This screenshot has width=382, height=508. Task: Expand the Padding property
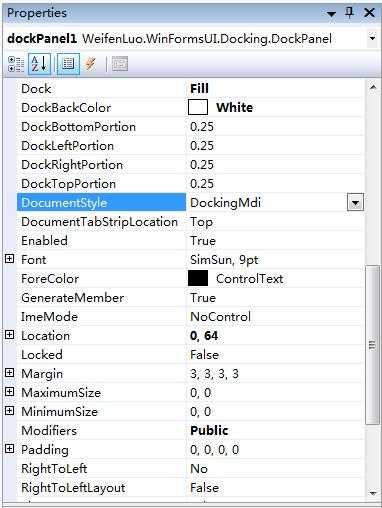pyautogui.click(x=10, y=449)
